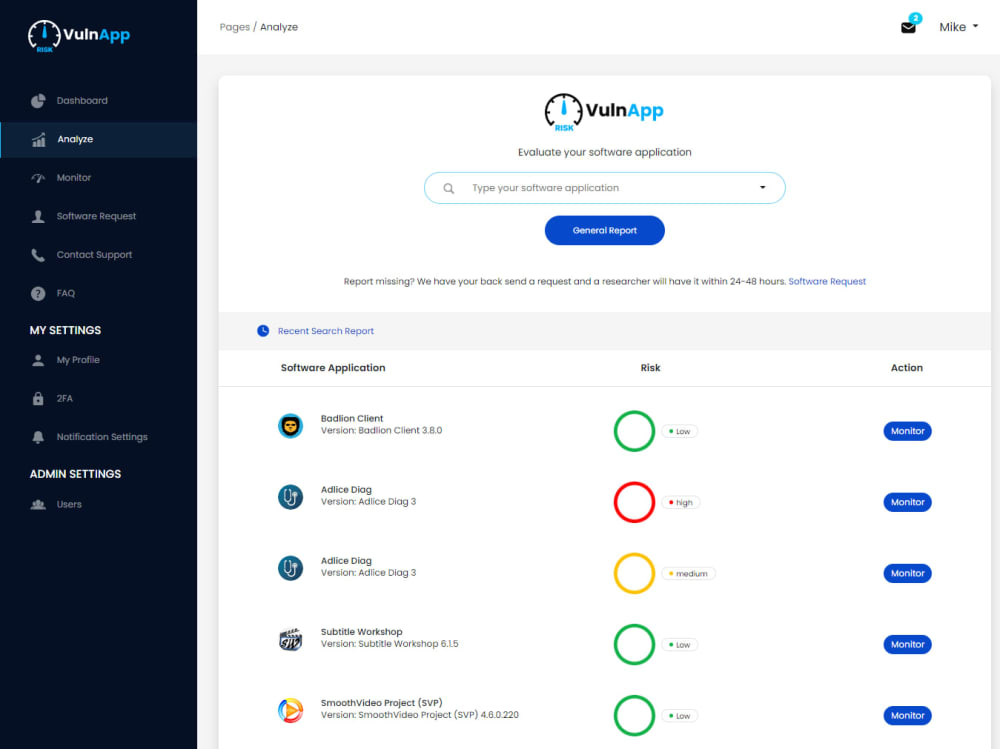Click the Action column header
This screenshot has width=1000, height=749.
point(906,368)
